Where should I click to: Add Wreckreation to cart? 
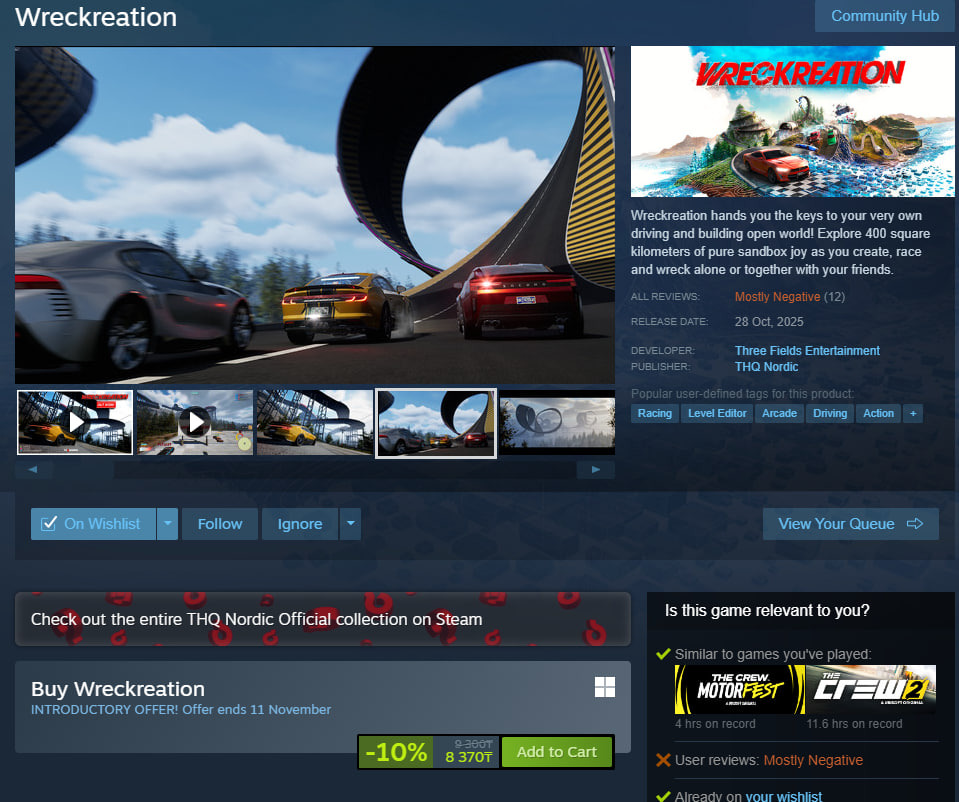click(557, 752)
